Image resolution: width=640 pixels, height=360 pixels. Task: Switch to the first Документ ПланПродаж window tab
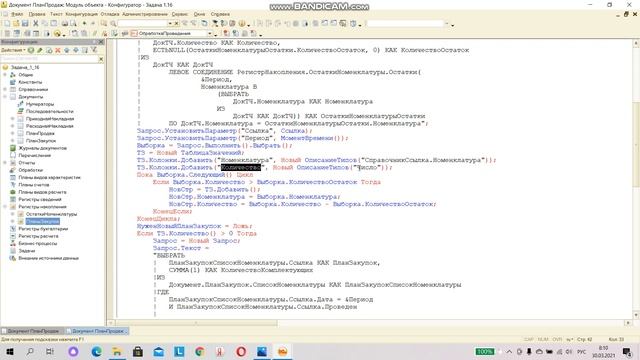[32, 331]
